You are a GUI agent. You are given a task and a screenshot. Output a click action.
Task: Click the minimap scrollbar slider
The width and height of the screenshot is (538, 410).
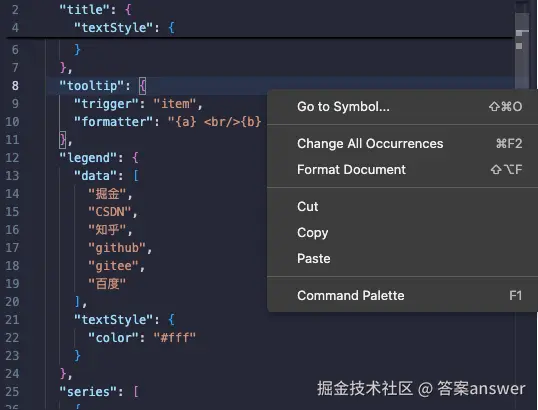(x=522, y=22)
